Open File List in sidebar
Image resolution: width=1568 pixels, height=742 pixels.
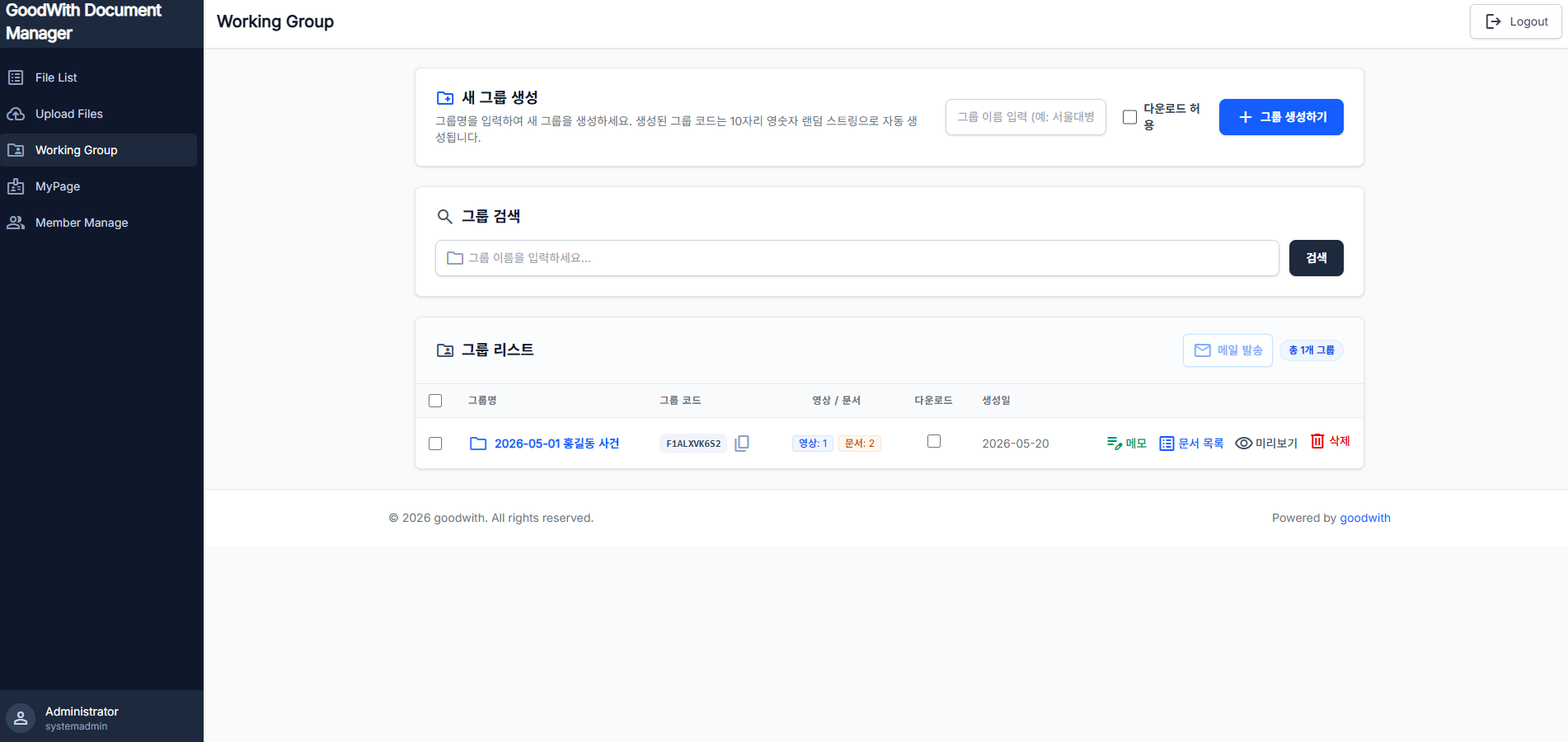coord(98,77)
